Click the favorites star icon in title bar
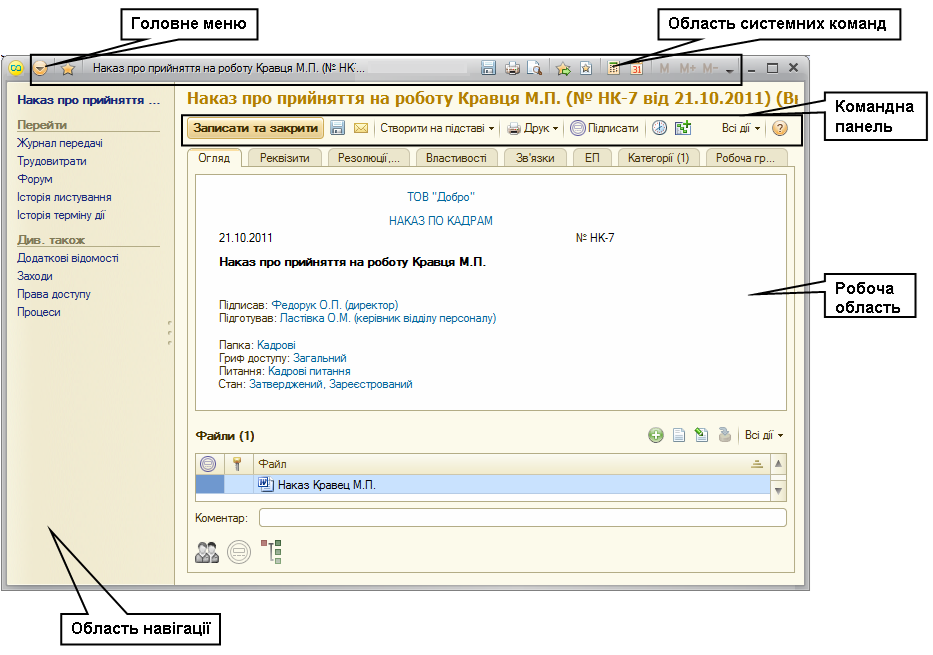This screenshot has height=655, width=933. coord(68,68)
